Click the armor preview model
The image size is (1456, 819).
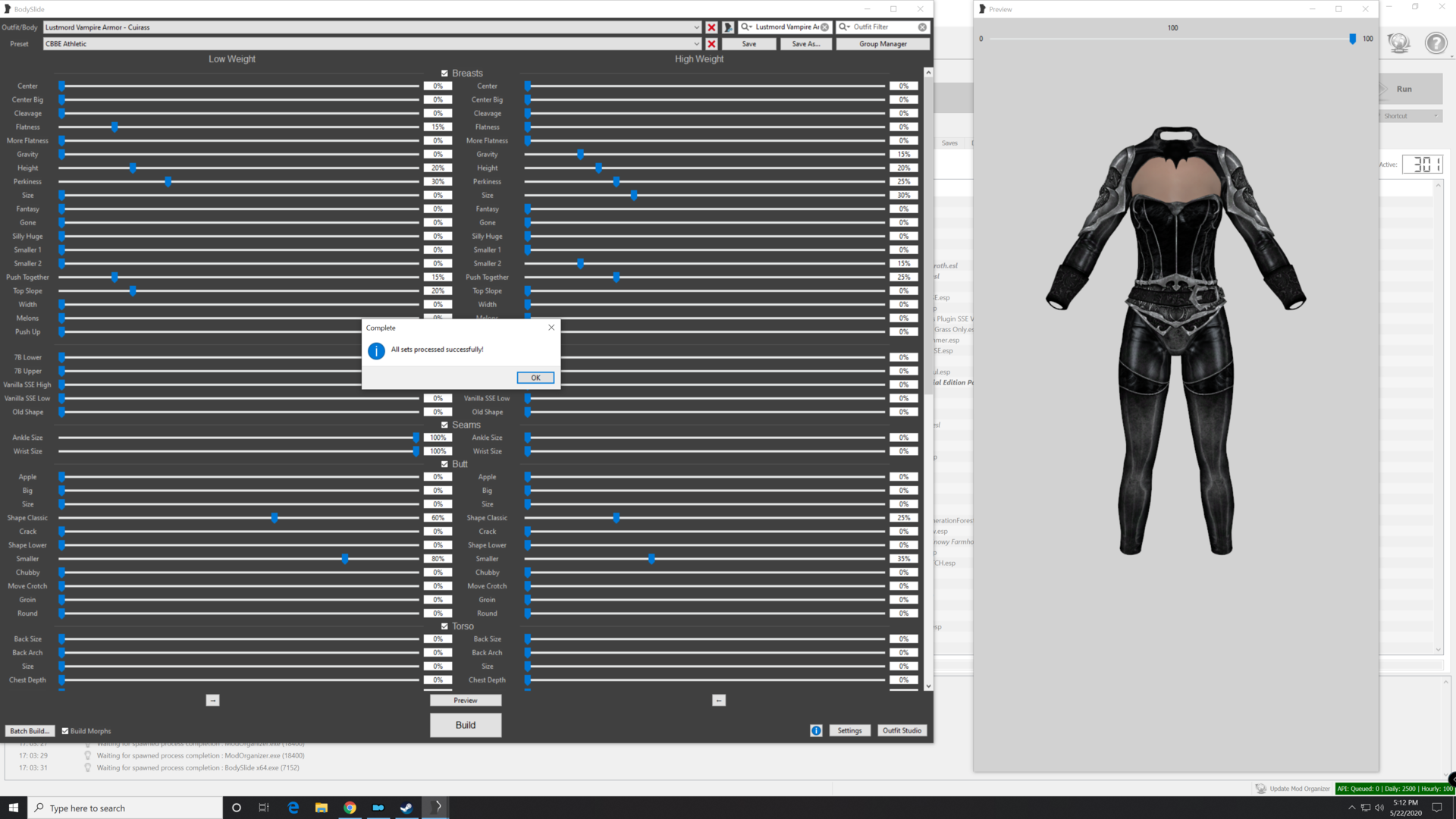[1175, 340]
